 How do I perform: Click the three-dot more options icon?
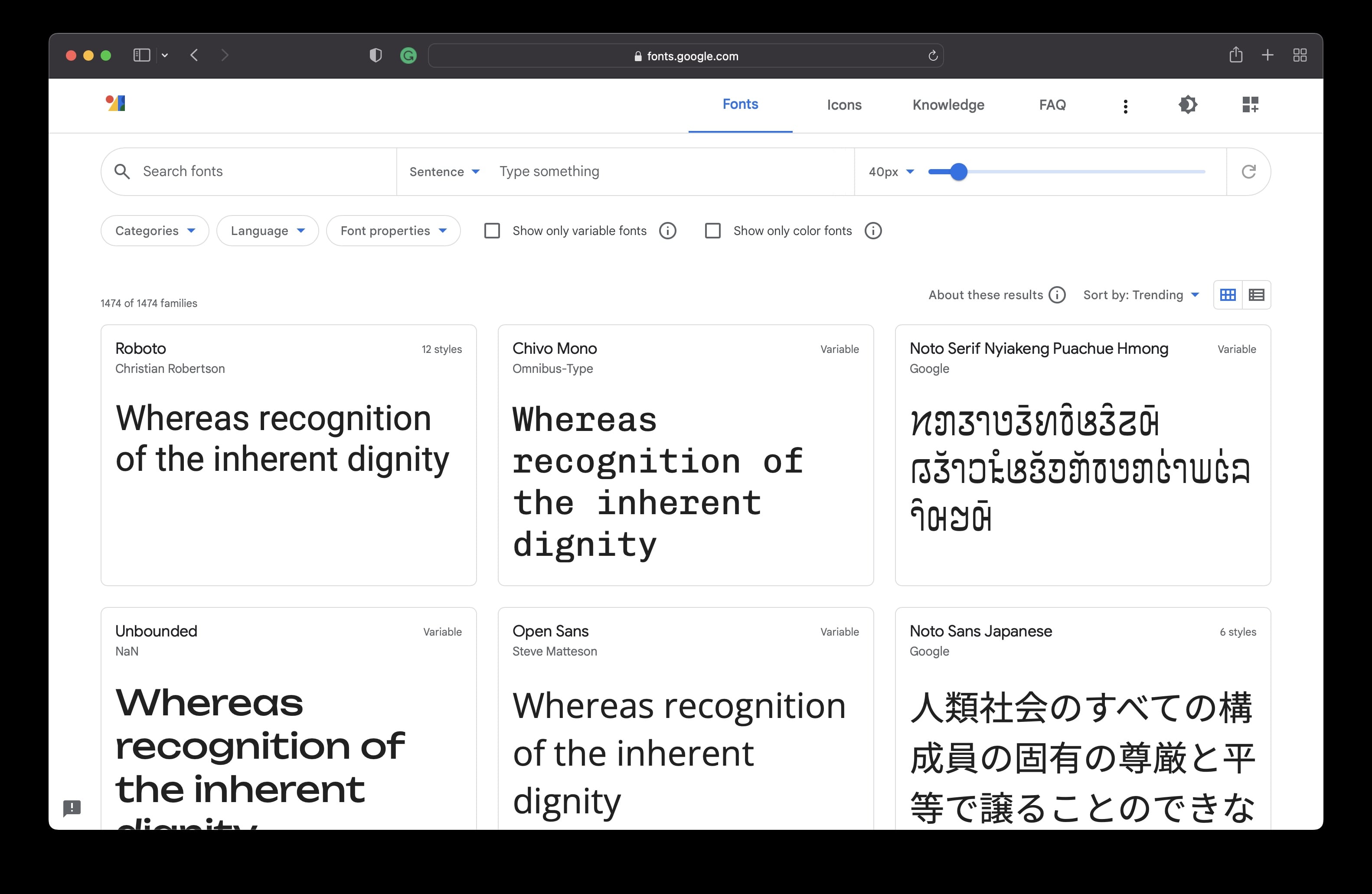[x=1125, y=106]
